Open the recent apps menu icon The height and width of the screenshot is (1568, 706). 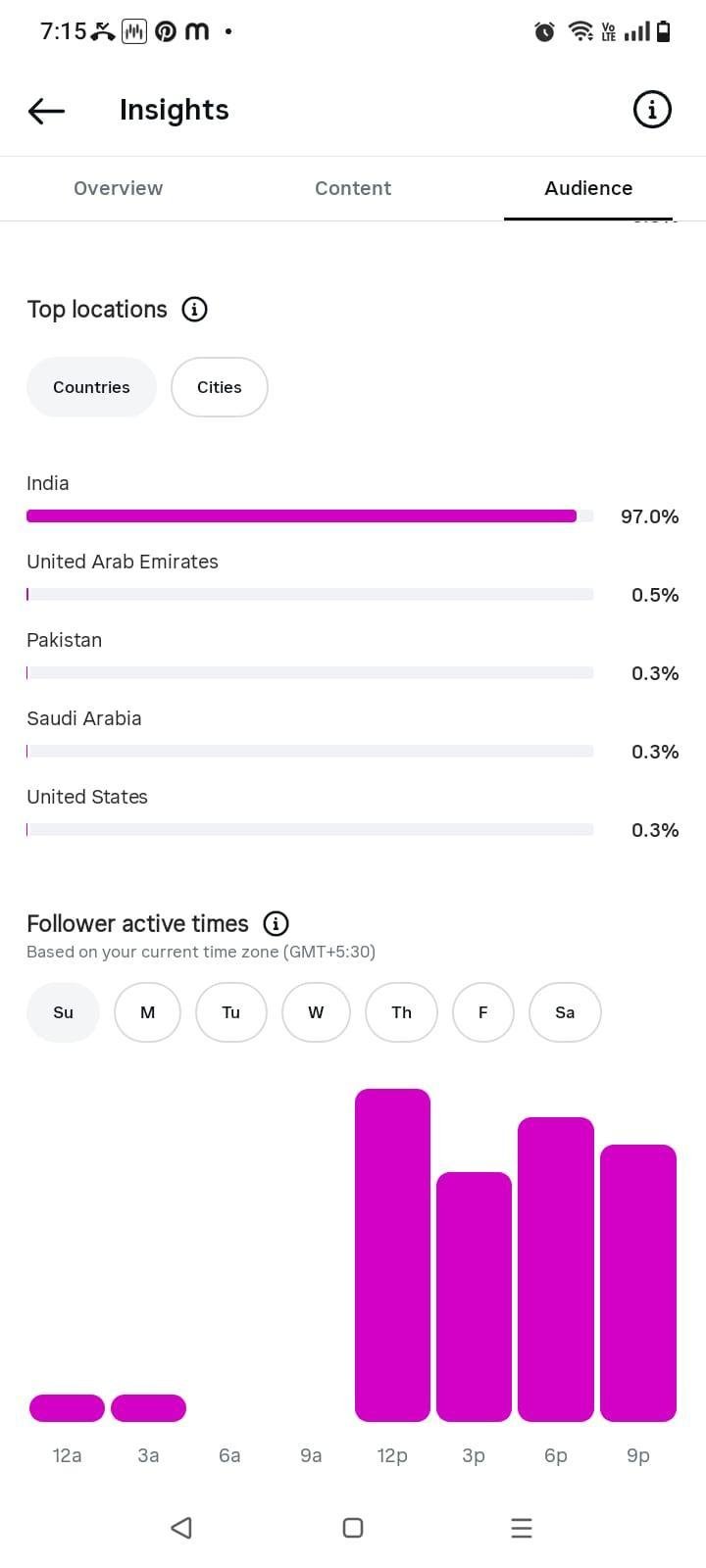point(522,1528)
